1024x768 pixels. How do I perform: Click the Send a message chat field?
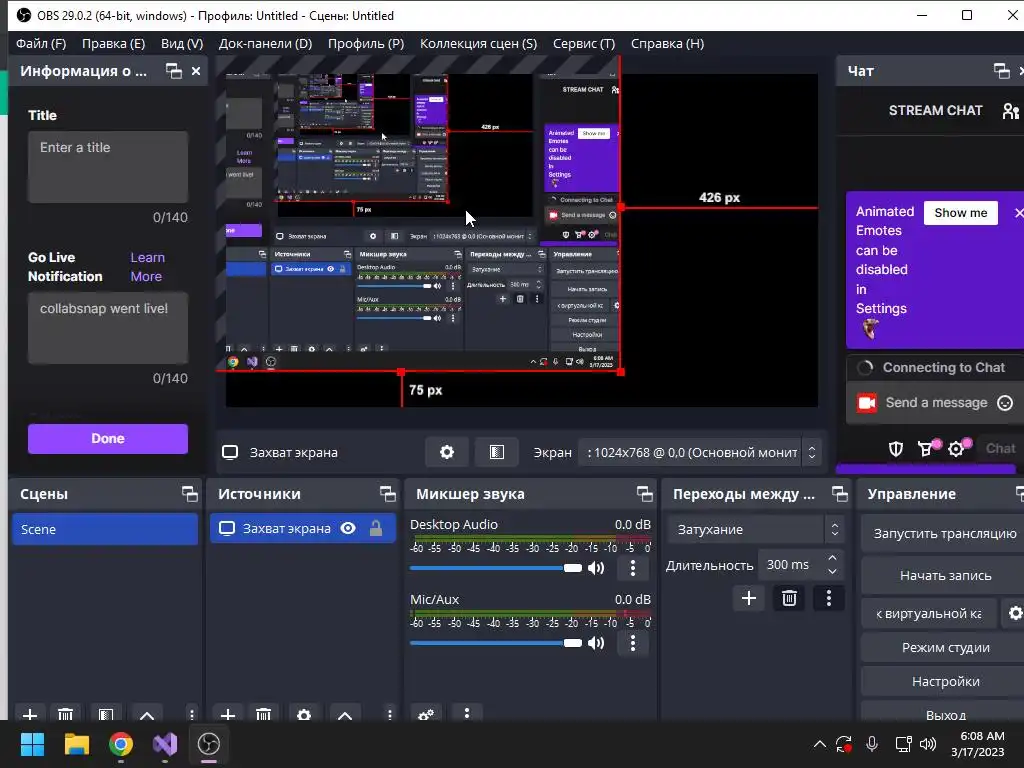click(936, 403)
